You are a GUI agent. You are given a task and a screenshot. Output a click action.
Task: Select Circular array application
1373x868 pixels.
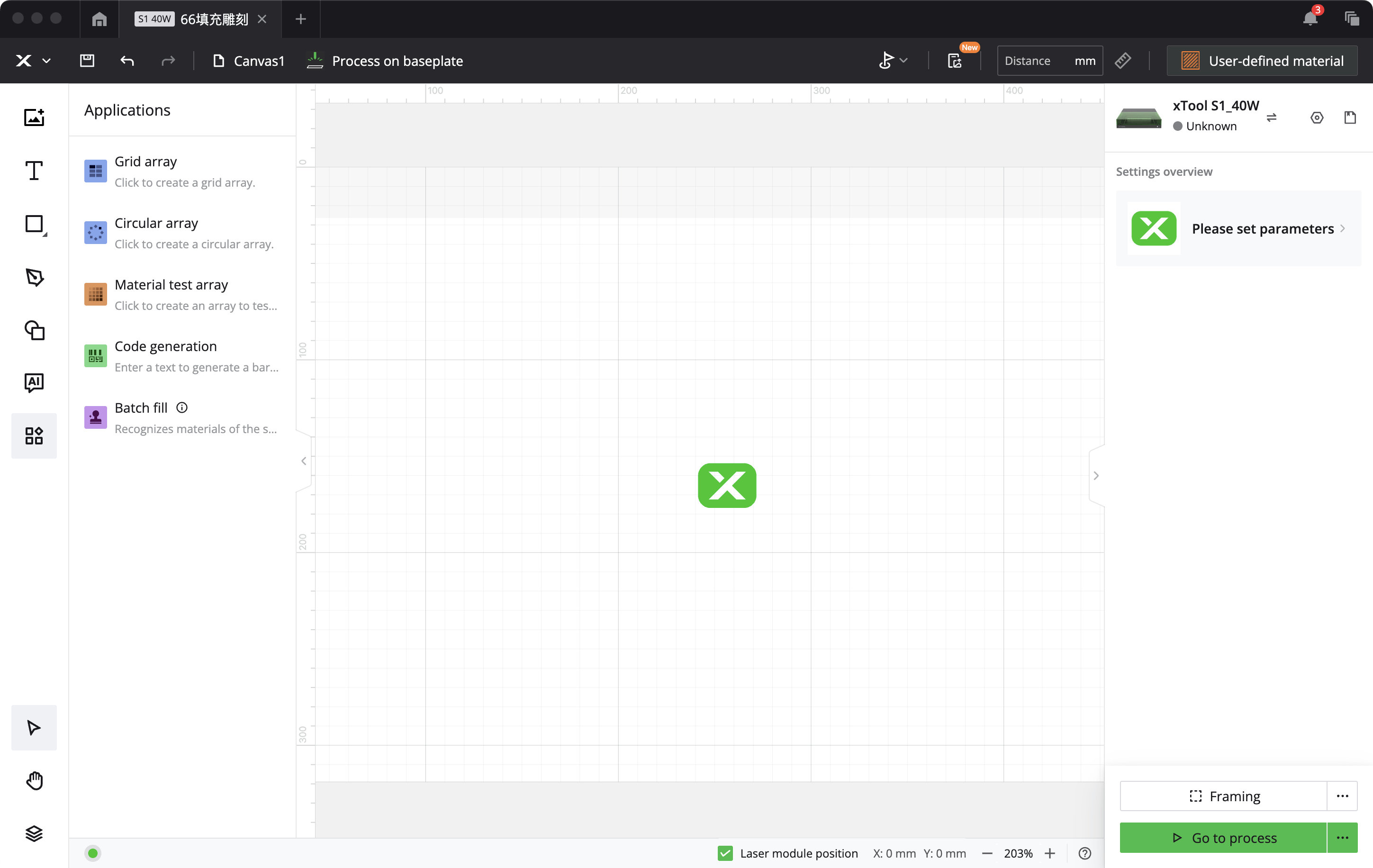tap(182, 233)
